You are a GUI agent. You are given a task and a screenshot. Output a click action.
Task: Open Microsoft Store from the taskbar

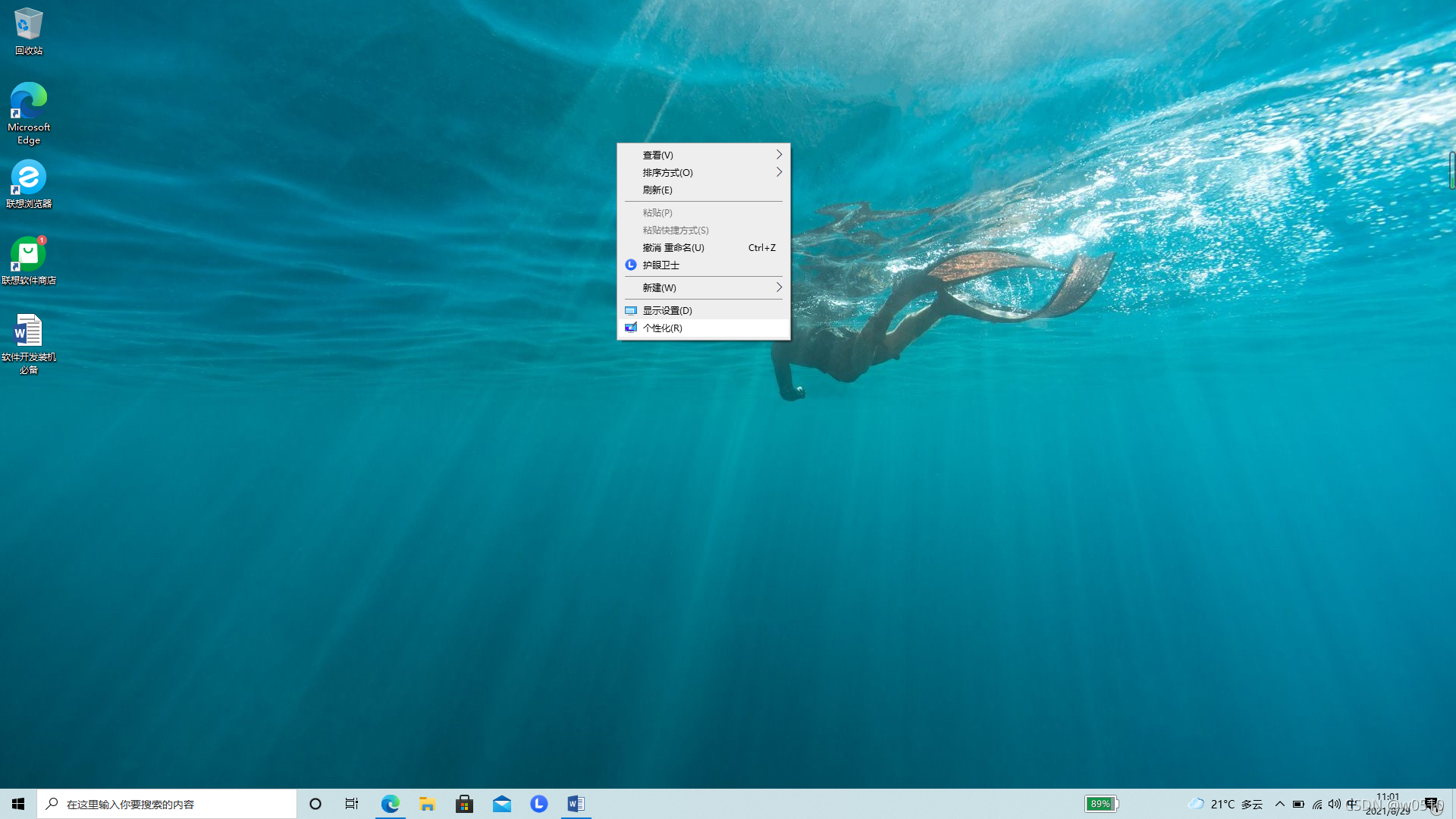(x=464, y=804)
